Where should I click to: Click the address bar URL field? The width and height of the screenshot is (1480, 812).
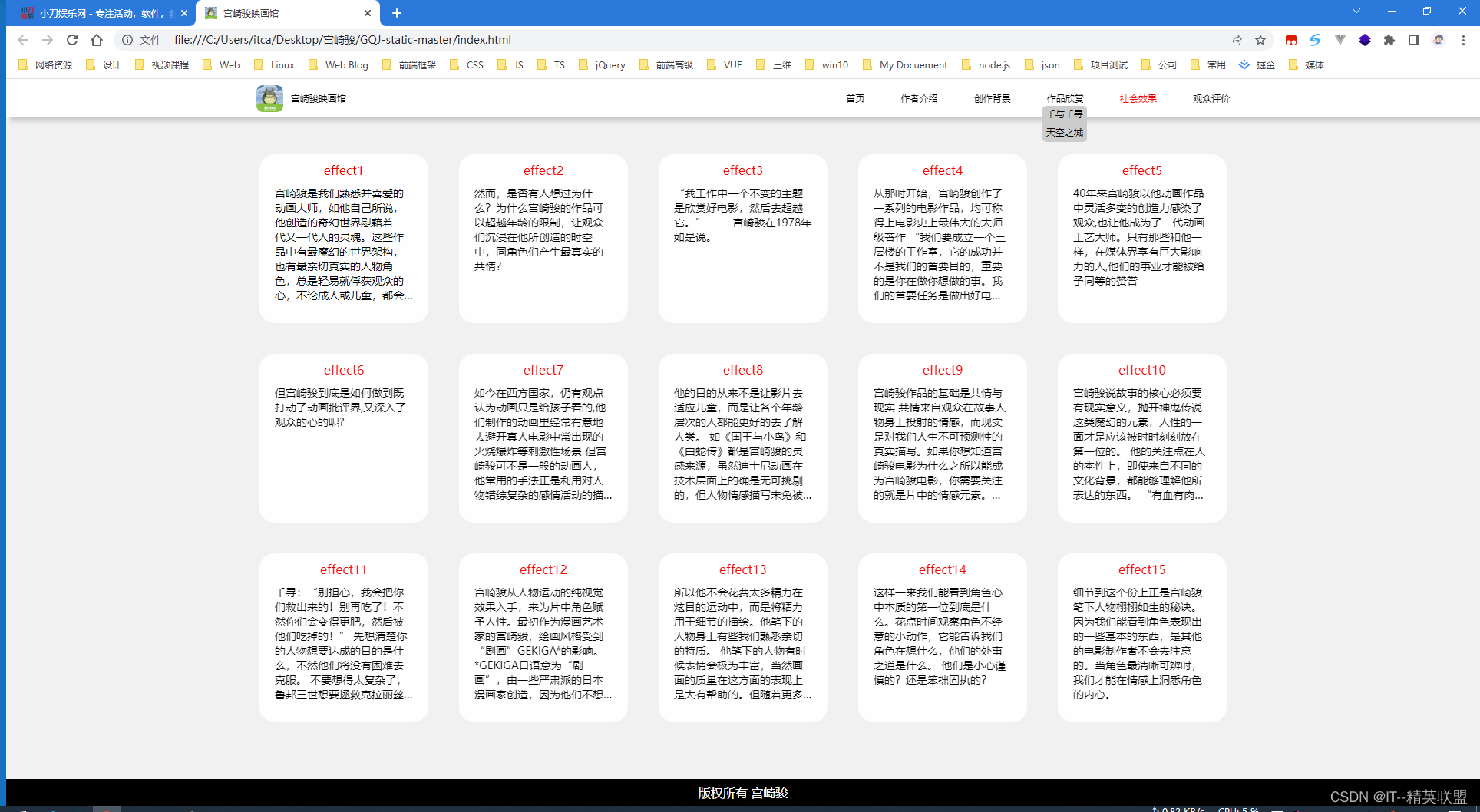[691, 40]
